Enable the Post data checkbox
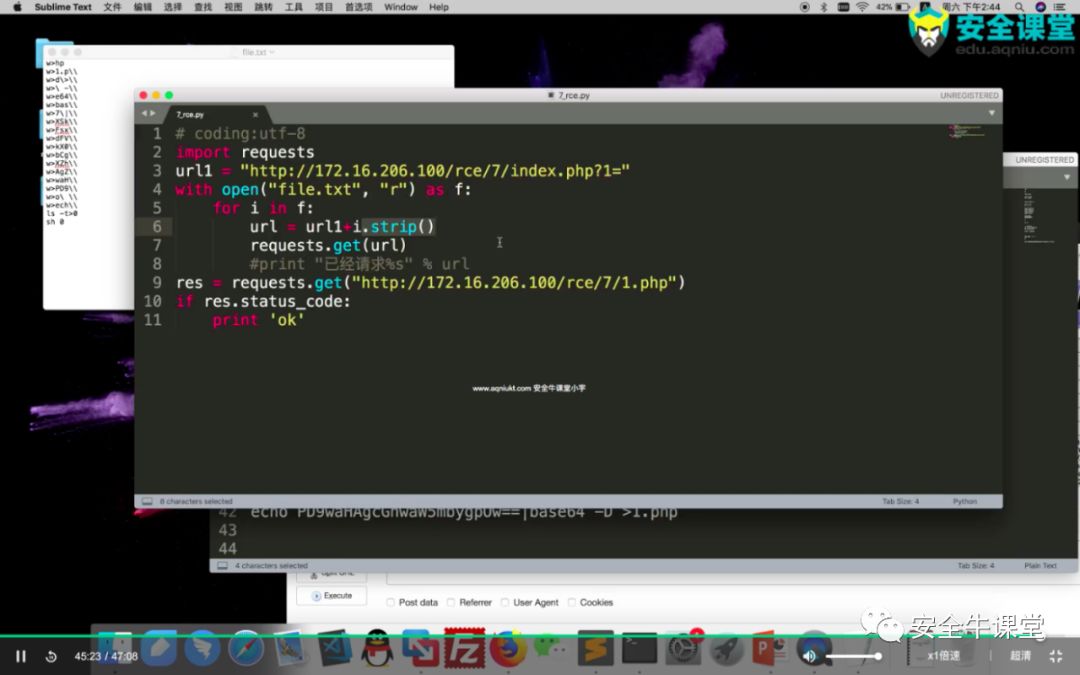Viewport: 1080px width, 675px height. click(391, 603)
